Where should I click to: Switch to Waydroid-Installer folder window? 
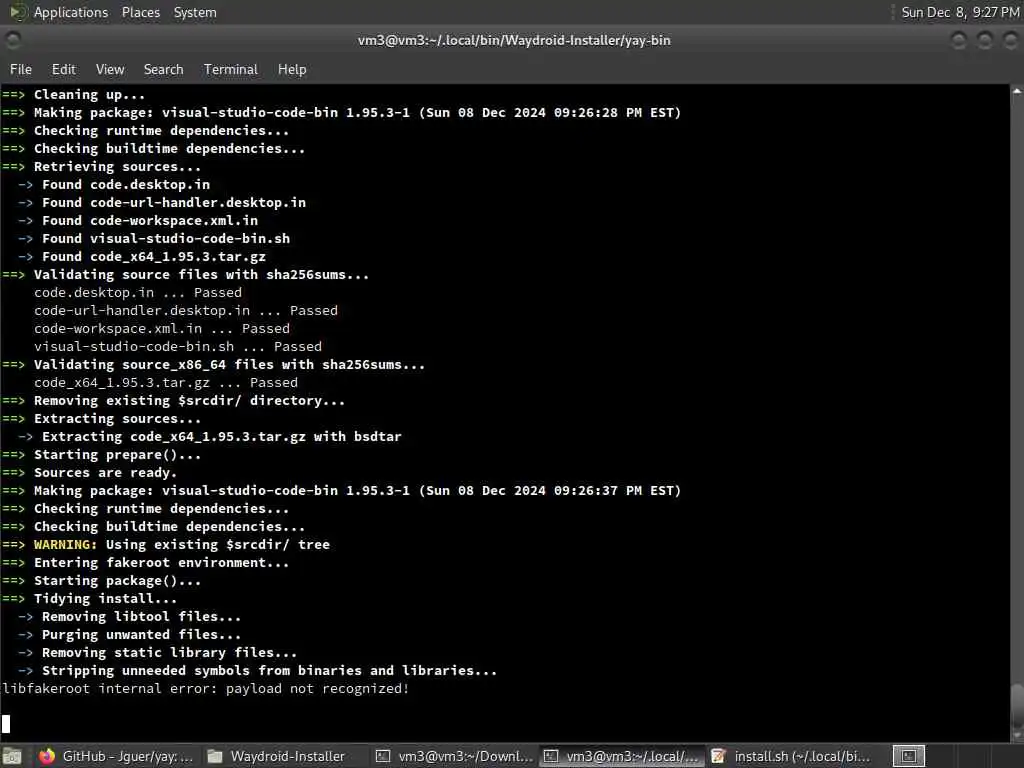click(279, 756)
